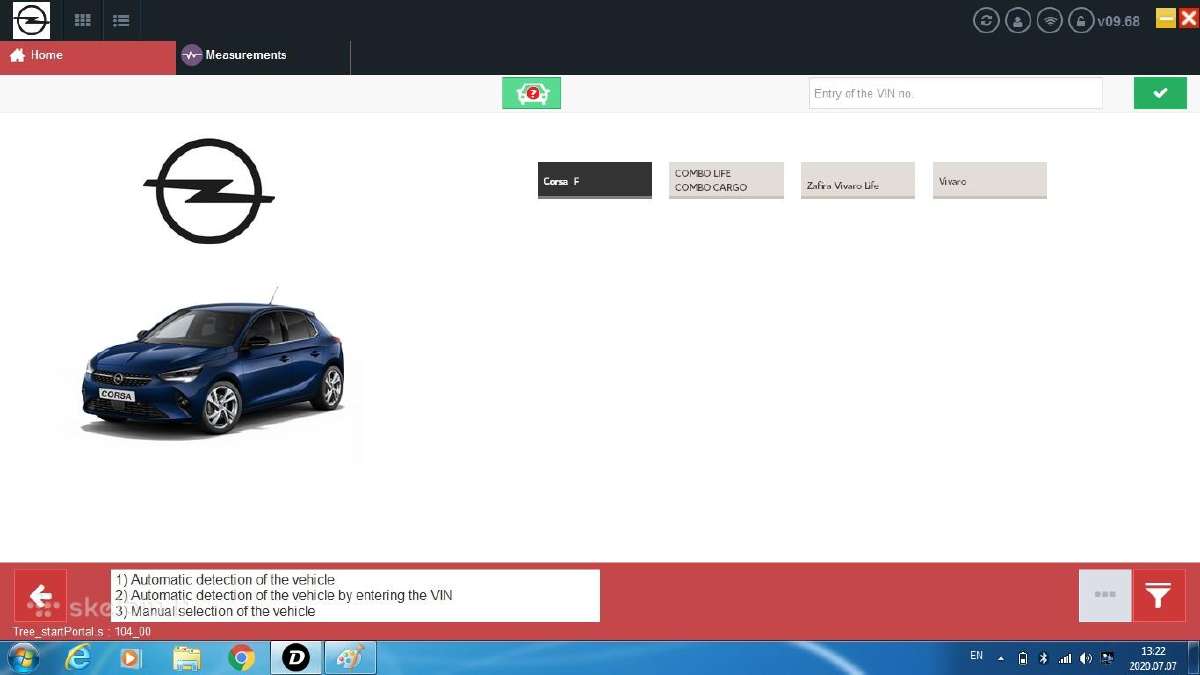Screen dimensions: 1200x675
Task: Select COMBO LIFE / COMBO CARGO model
Action: tap(726, 180)
